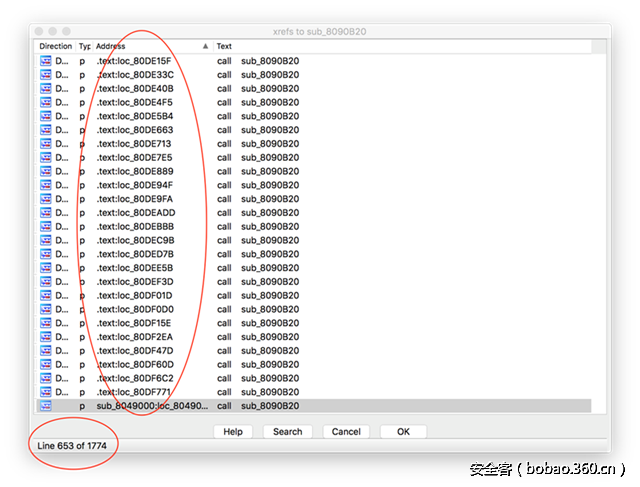Click xref icon for loc_80DF2EA row
Screen dimensions: 640x487
pos(46,337)
